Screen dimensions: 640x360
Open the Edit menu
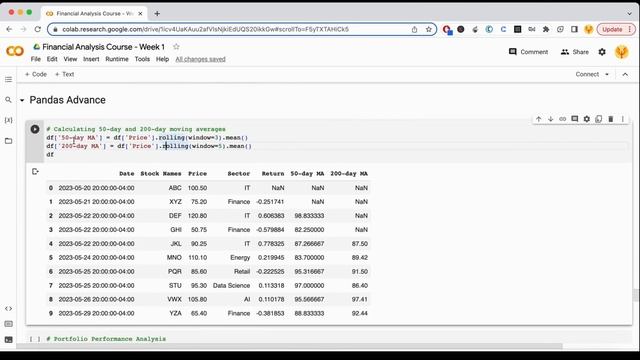pos(52,59)
